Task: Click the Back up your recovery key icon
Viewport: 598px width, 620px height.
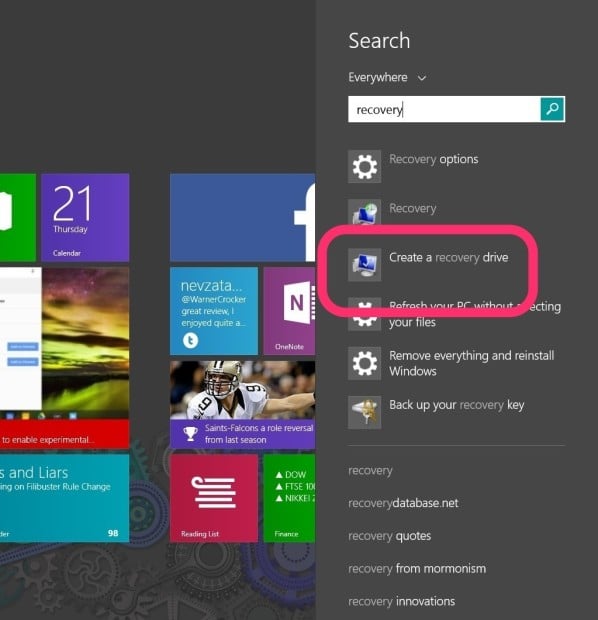Action: 364,412
